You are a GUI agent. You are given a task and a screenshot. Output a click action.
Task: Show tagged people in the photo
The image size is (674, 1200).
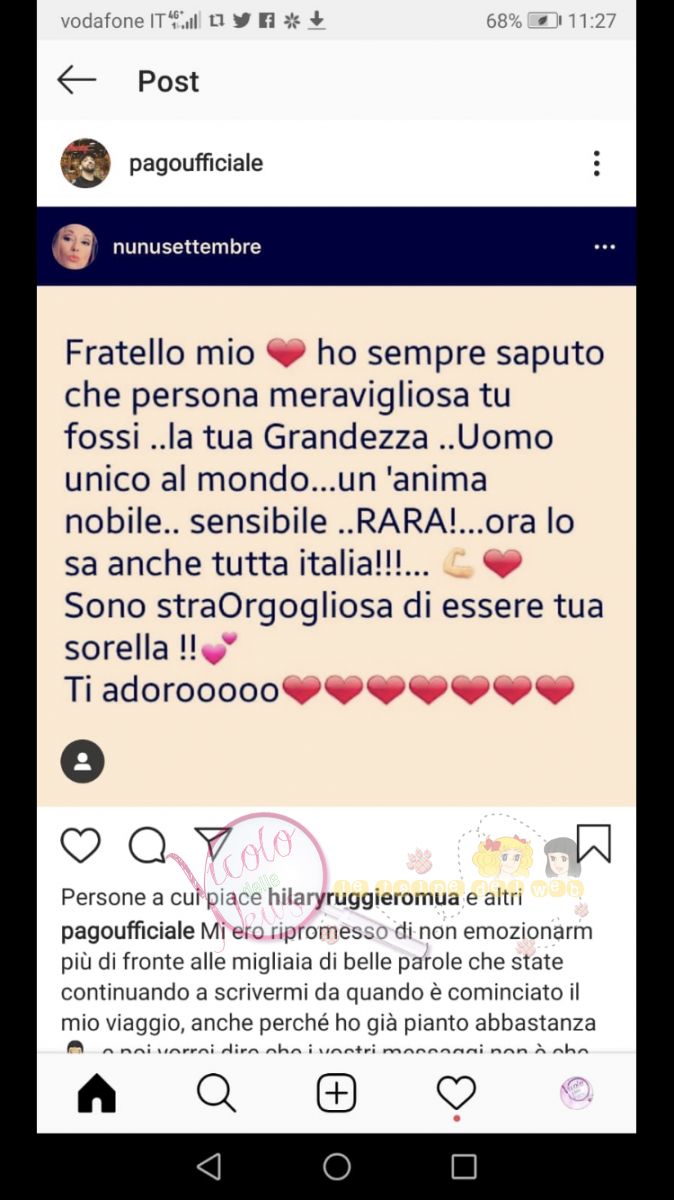[x=82, y=763]
